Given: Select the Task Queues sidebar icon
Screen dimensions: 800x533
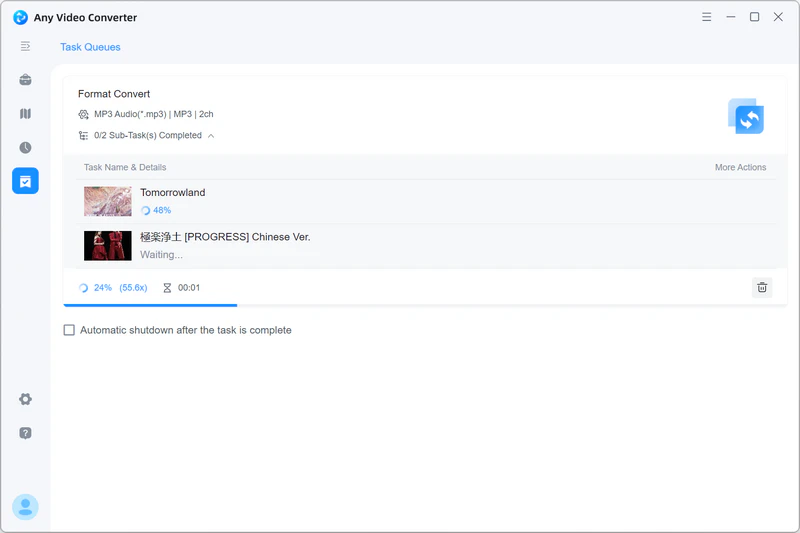Looking at the screenshot, I should click(25, 181).
